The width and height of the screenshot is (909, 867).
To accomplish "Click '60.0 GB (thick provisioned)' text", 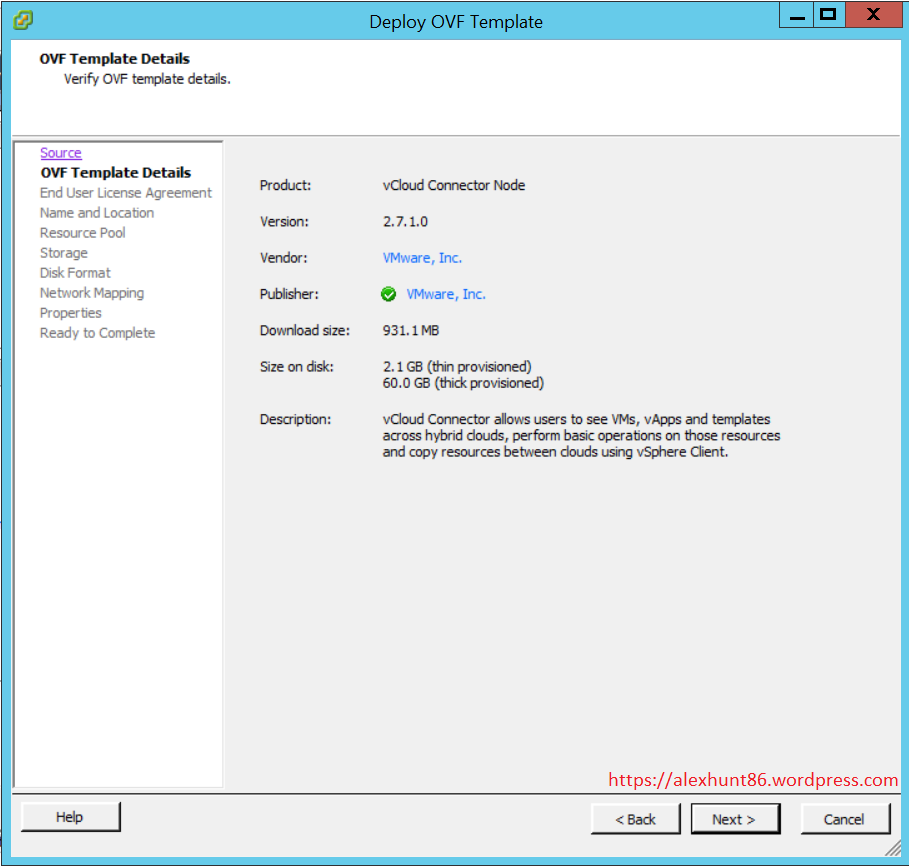I will click(463, 383).
